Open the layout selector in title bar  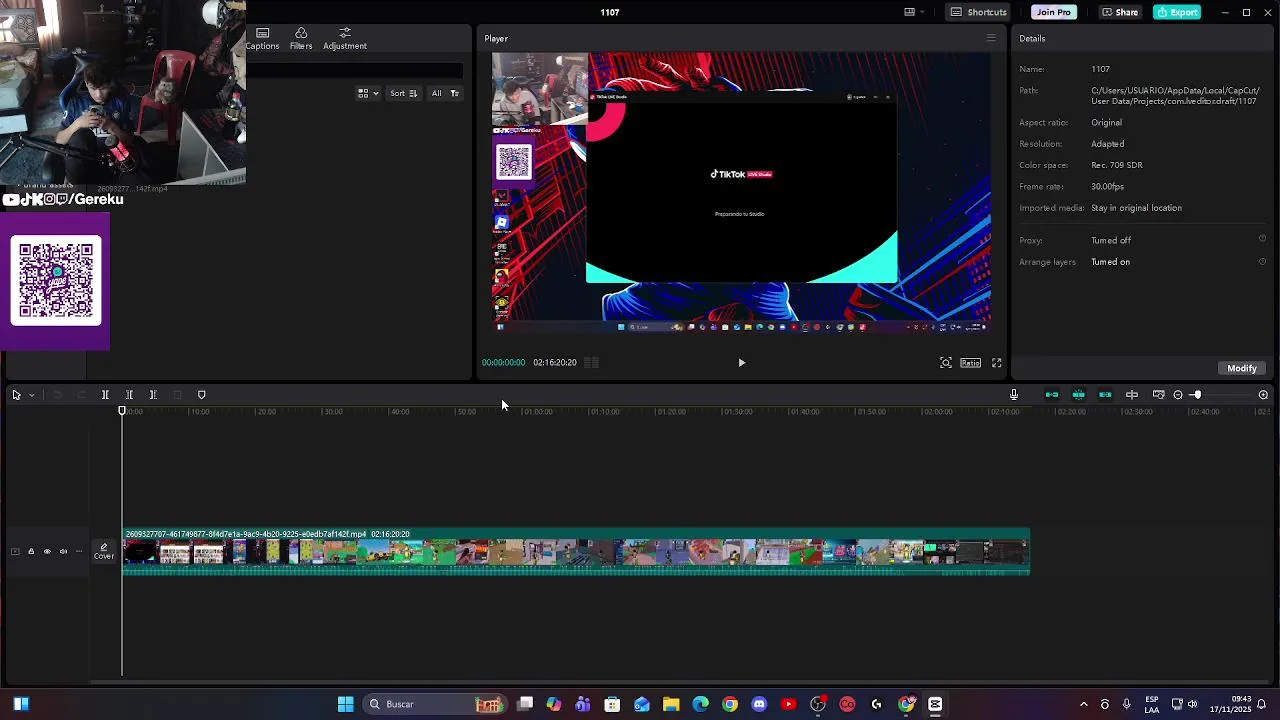(914, 12)
